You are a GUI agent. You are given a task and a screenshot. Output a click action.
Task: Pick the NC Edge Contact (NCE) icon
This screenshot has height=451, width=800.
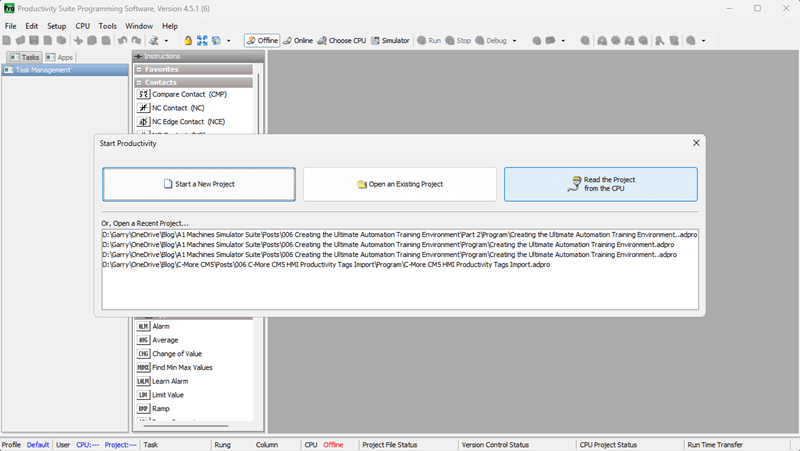(143, 121)
